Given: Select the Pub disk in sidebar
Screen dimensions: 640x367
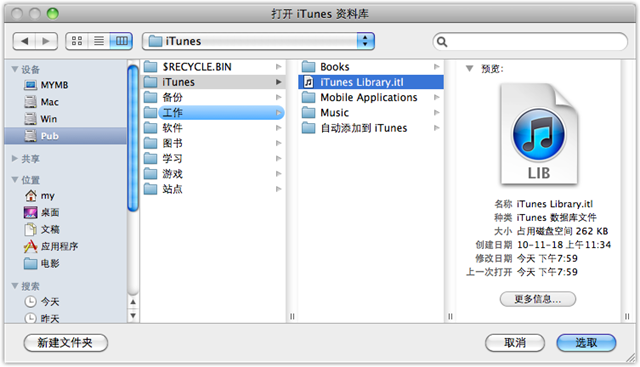Looking at the screenshot, I should point(65,136).
